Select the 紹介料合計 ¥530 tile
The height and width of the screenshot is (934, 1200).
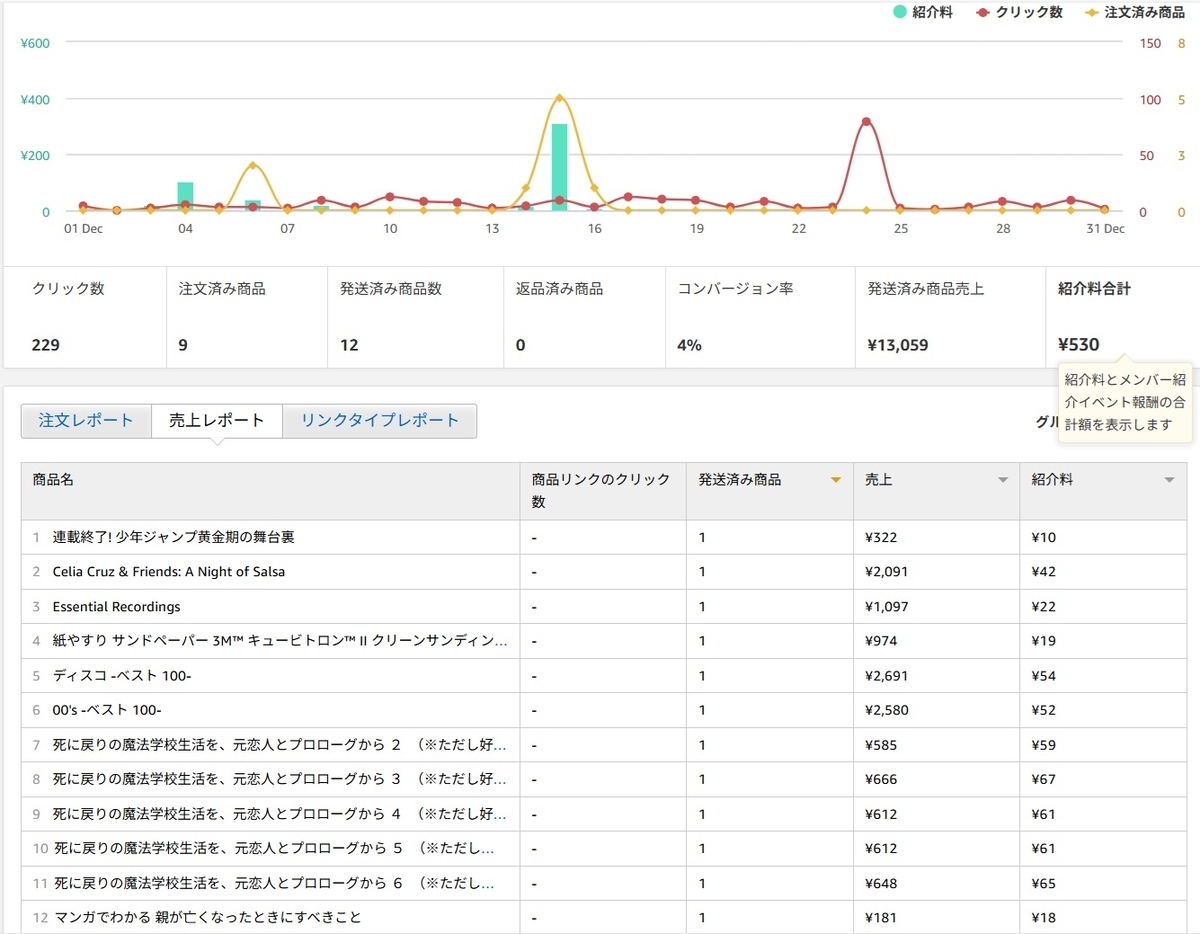1121,317
